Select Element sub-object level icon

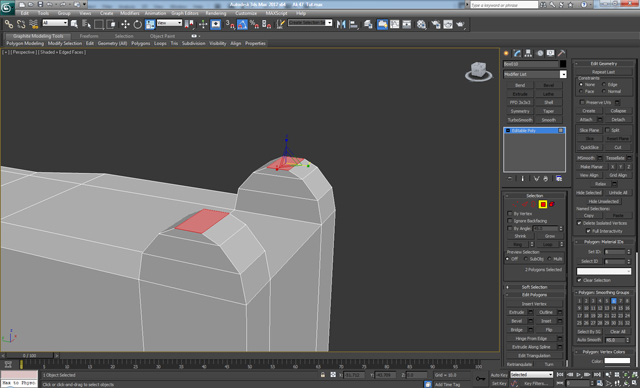tap(552, 204)
